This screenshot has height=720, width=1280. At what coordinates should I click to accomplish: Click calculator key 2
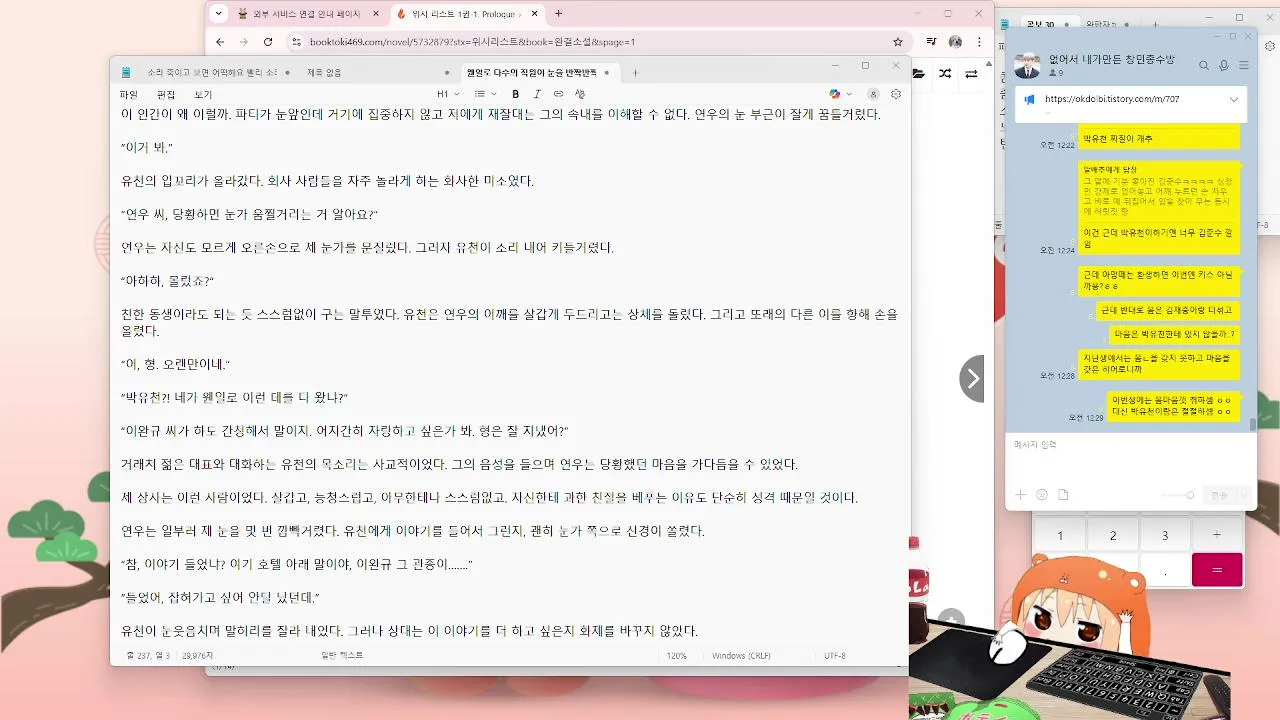[1113, 535]
